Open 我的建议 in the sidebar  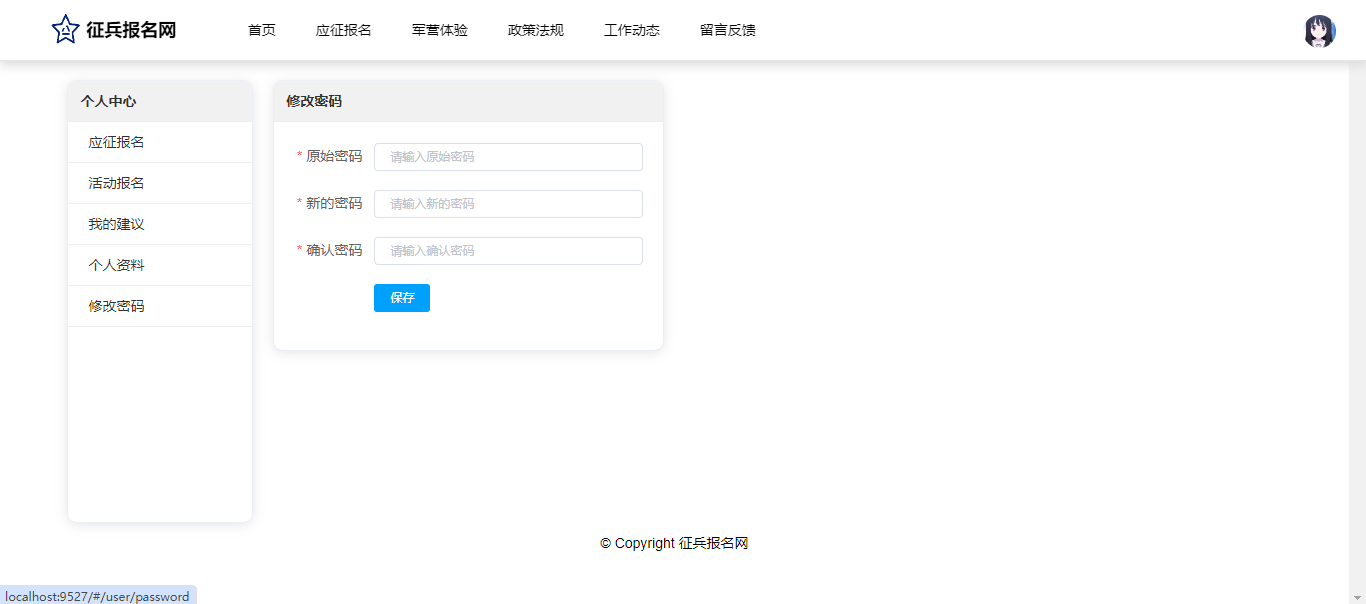tap(160, 224)
